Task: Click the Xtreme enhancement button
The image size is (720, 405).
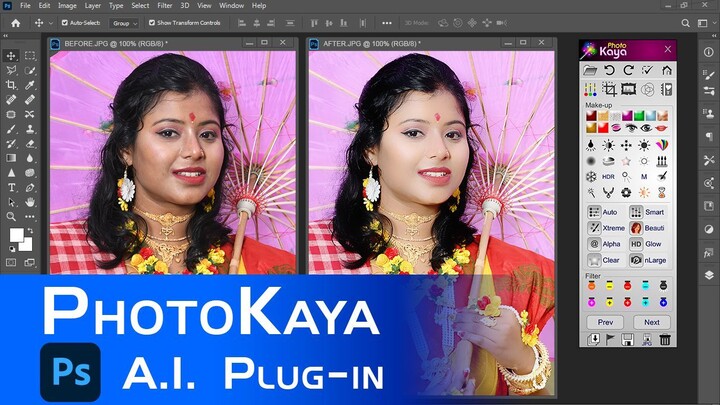Action: tap(606, 228)
